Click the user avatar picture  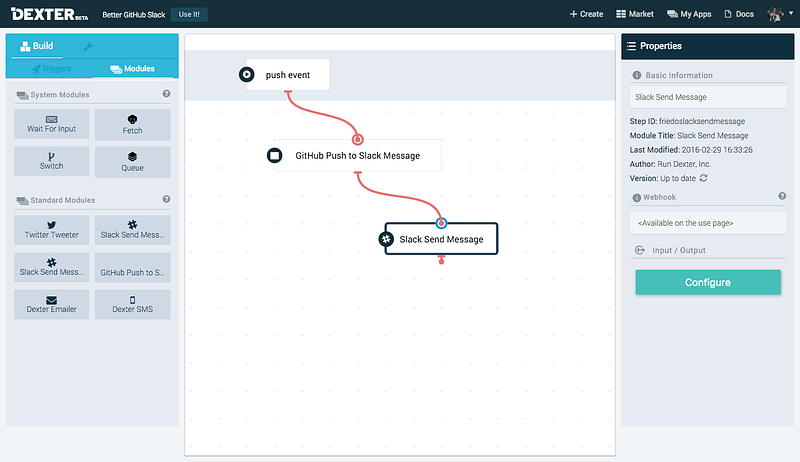(775, 14)
